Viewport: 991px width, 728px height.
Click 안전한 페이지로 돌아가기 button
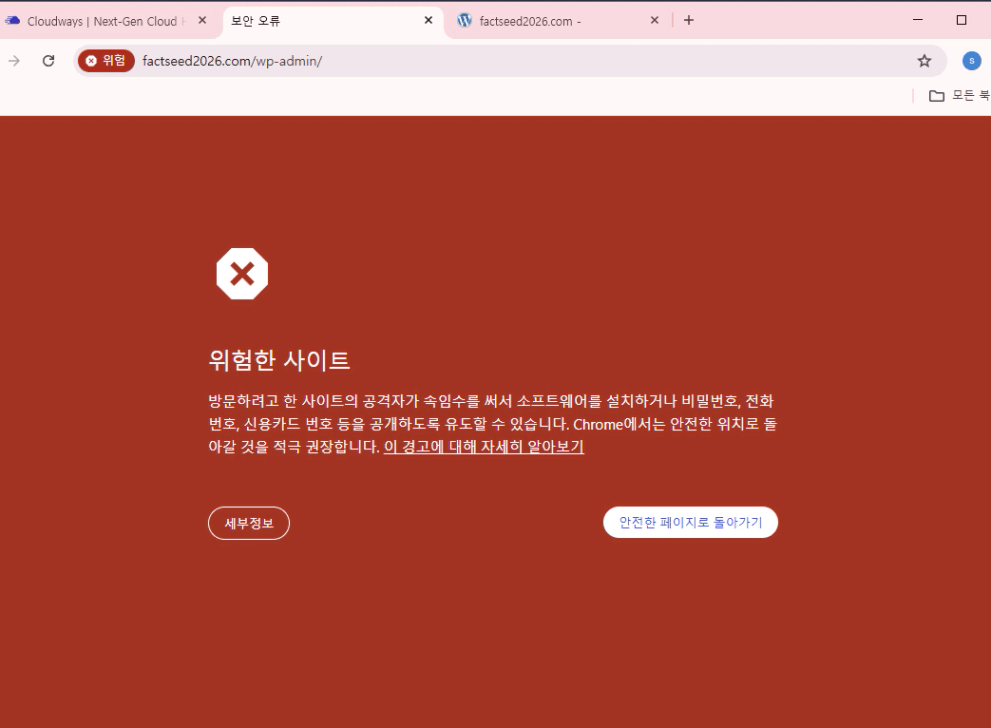(x=691, y=522)
